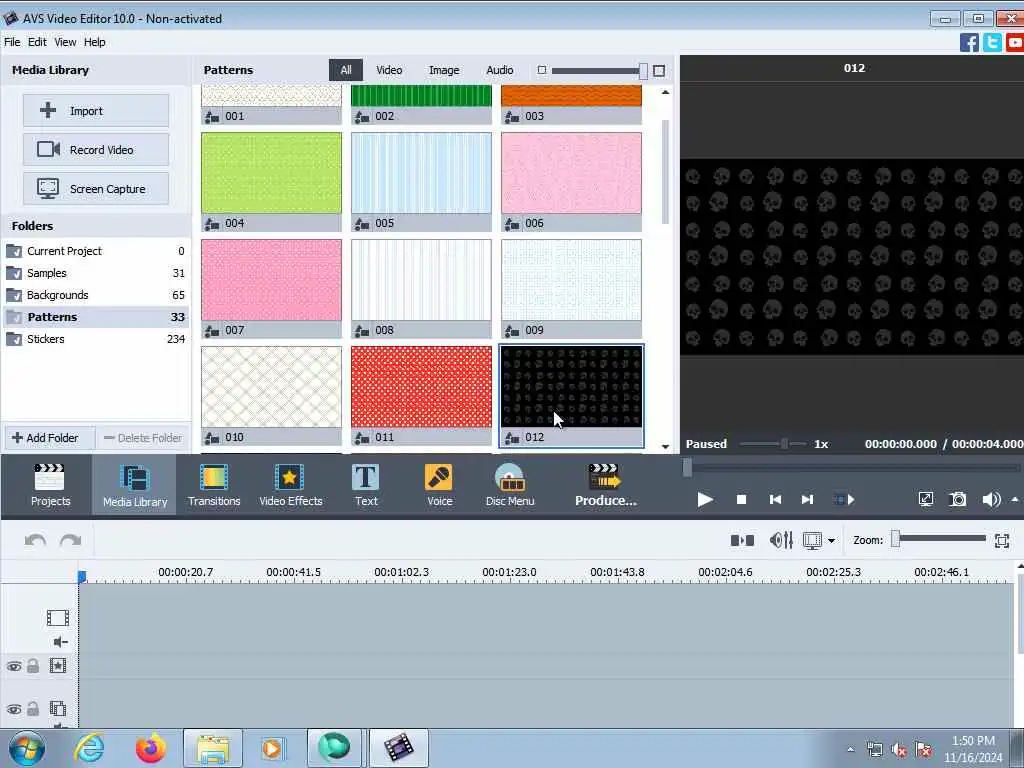Open the AVS Facebook page icon
Viewport: 1024px width, 768px height.
coord(969,42)
